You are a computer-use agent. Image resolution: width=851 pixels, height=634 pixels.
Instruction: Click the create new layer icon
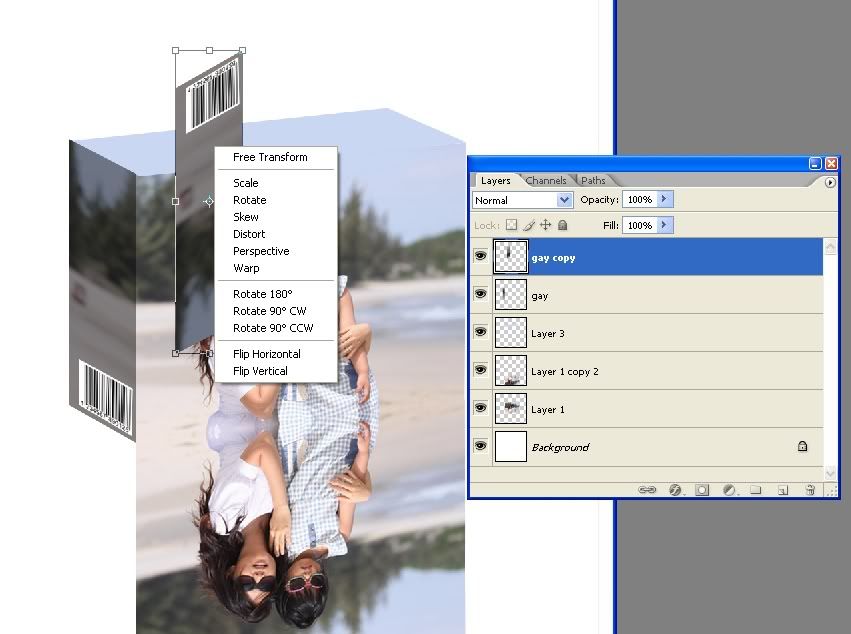(x=783, y=490)
